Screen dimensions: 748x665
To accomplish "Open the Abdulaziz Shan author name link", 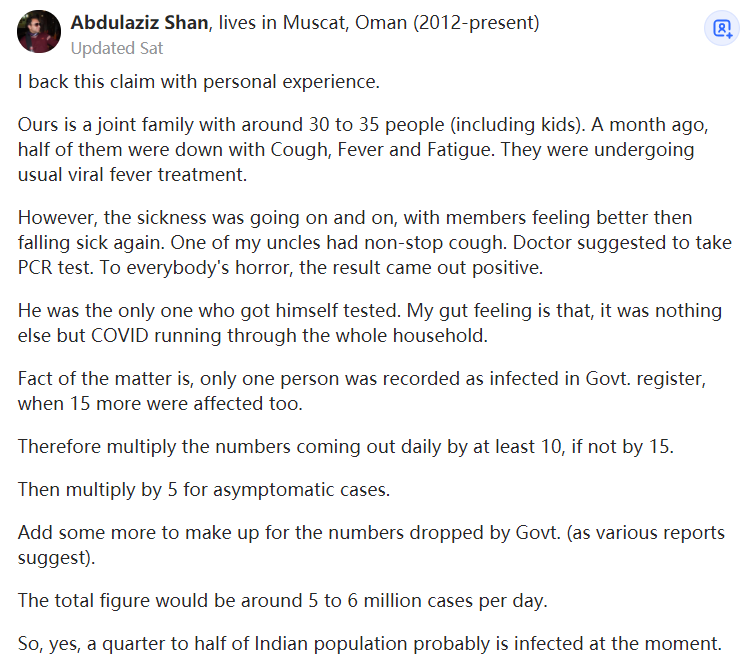I will click(139, 22).
